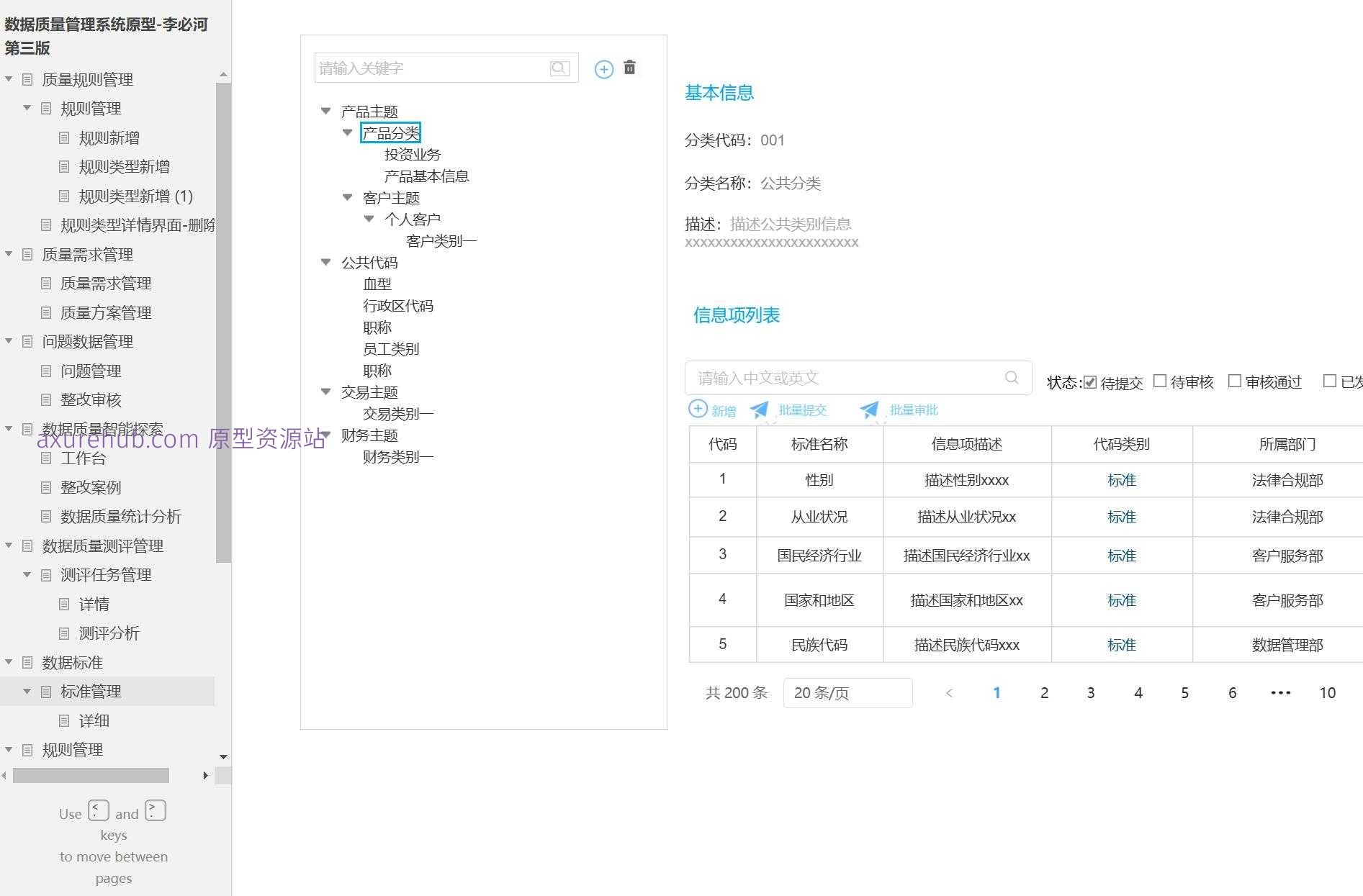Click the page icon beside 工作台 in the sidebar
Image resolution: width=1363 pixels, height=896 pixels.
(x=46, y=458)
